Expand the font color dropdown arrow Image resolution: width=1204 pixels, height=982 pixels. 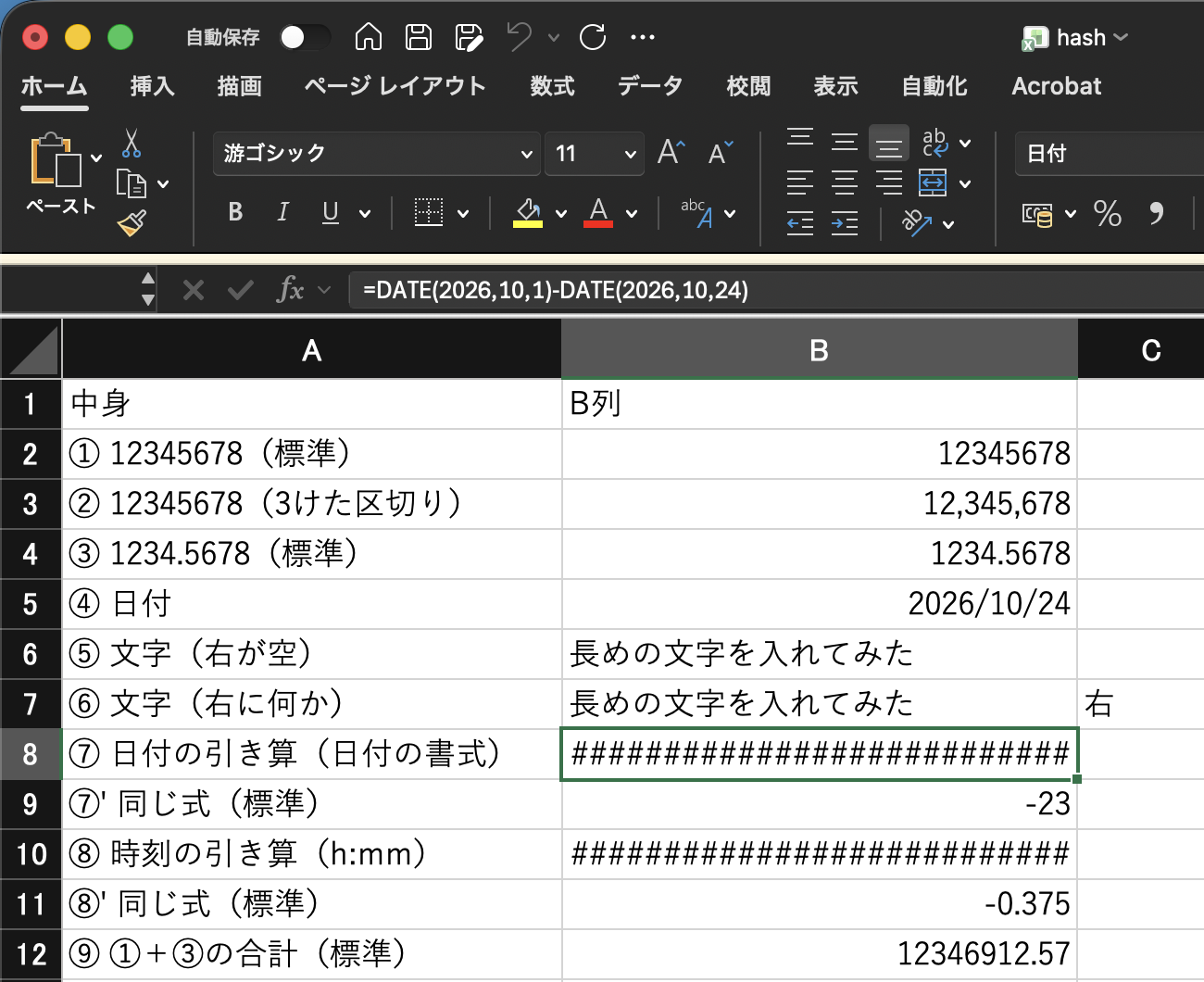tap(632, 214)
